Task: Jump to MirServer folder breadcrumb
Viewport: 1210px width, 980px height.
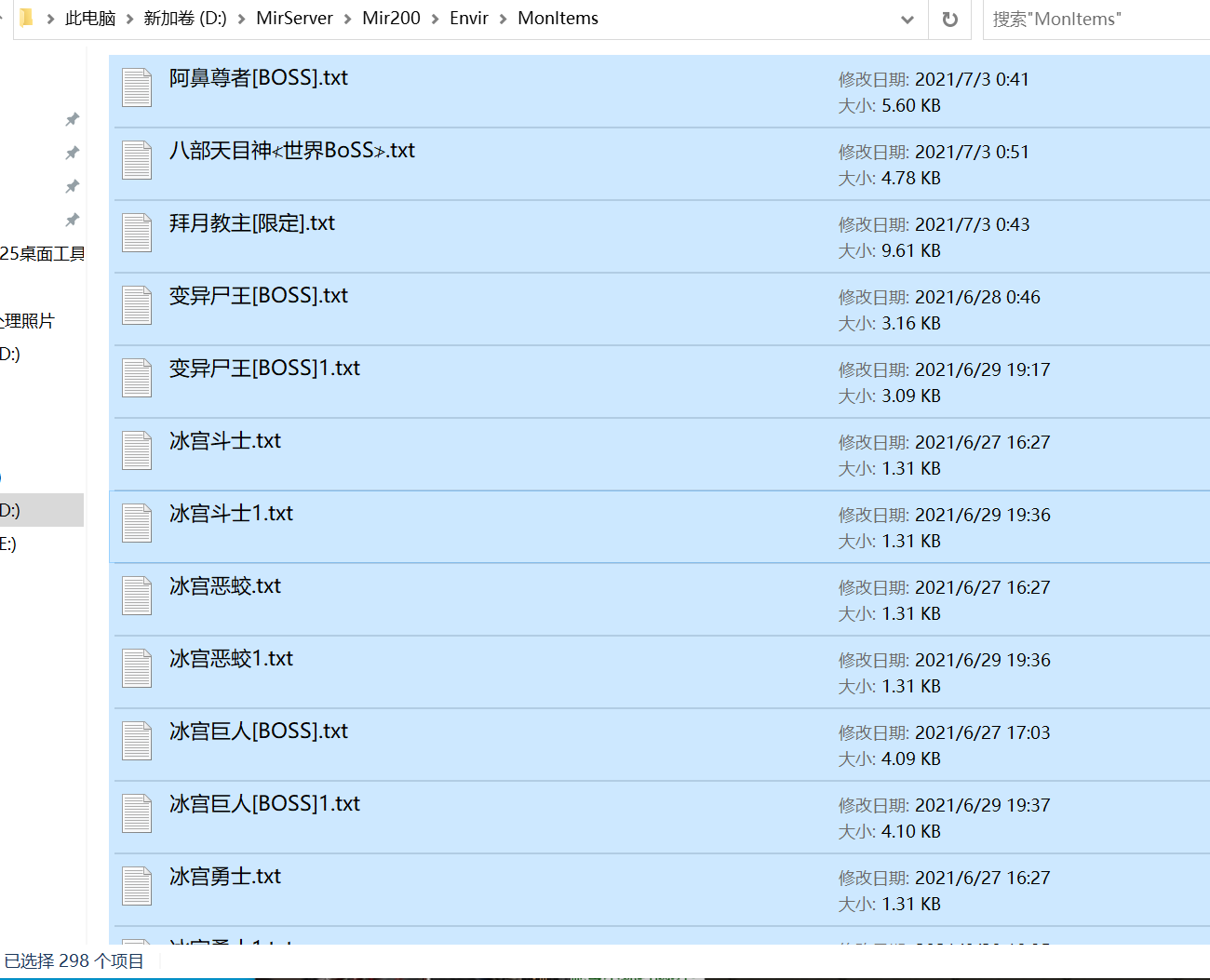Action: click(294, 19)
